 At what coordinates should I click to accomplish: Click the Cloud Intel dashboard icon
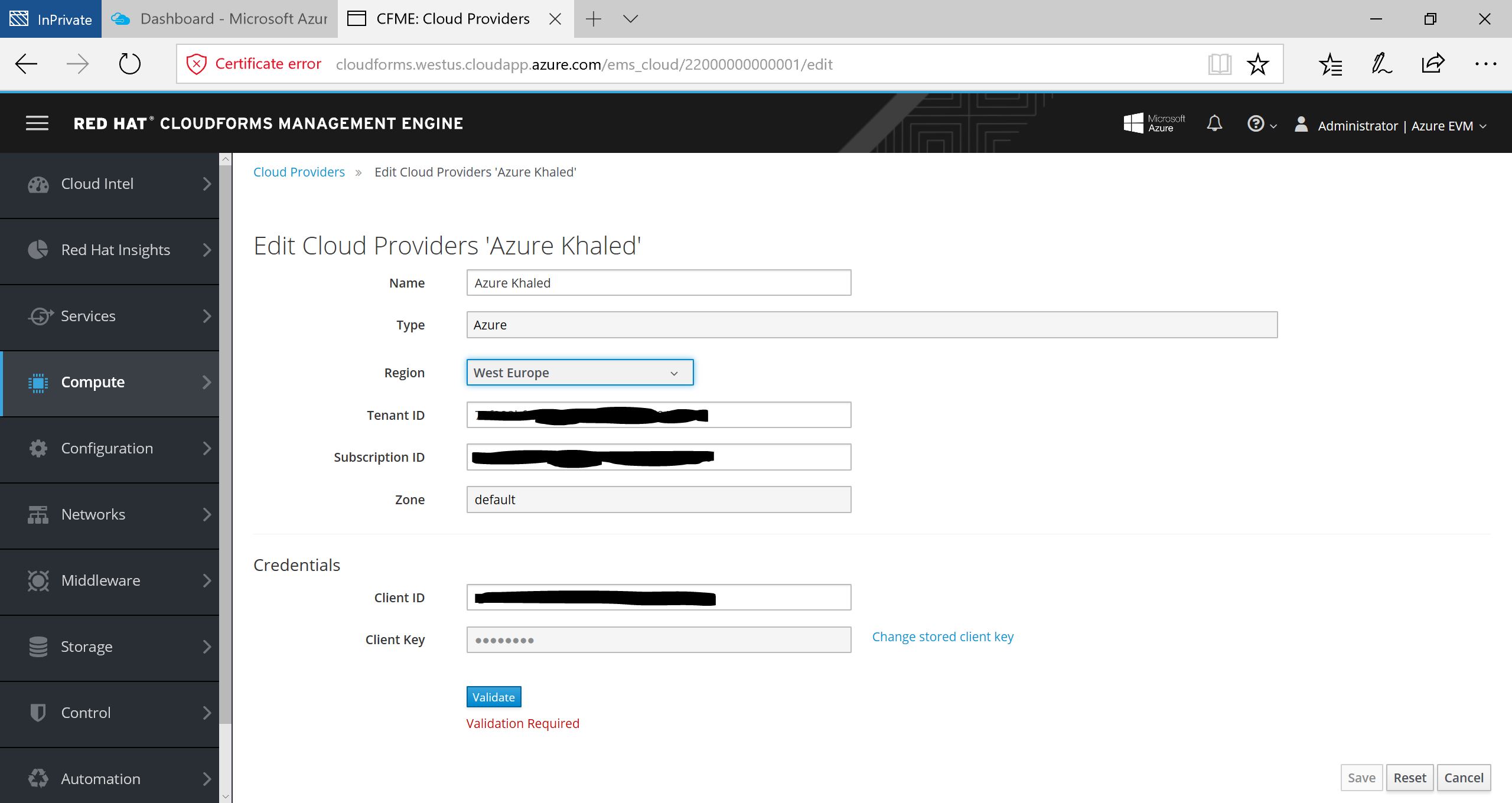pos(38,185)
